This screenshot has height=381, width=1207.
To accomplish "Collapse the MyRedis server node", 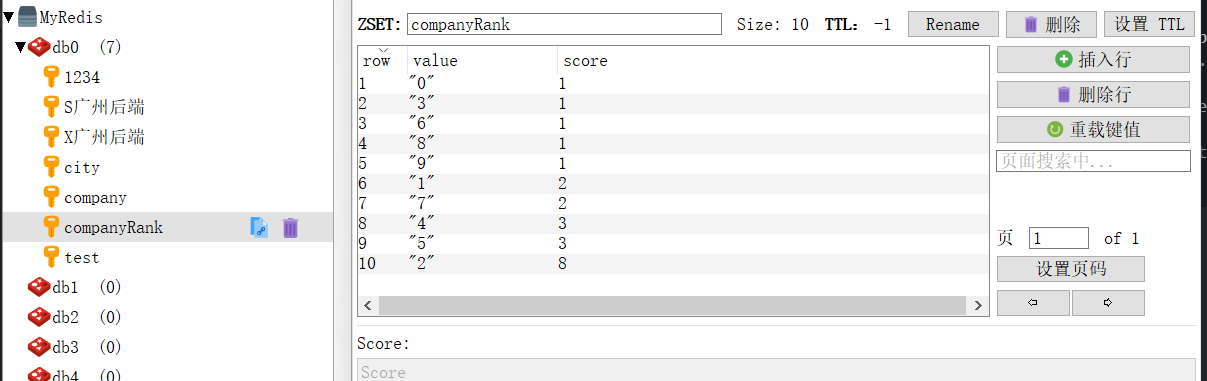I will point(9,17).
